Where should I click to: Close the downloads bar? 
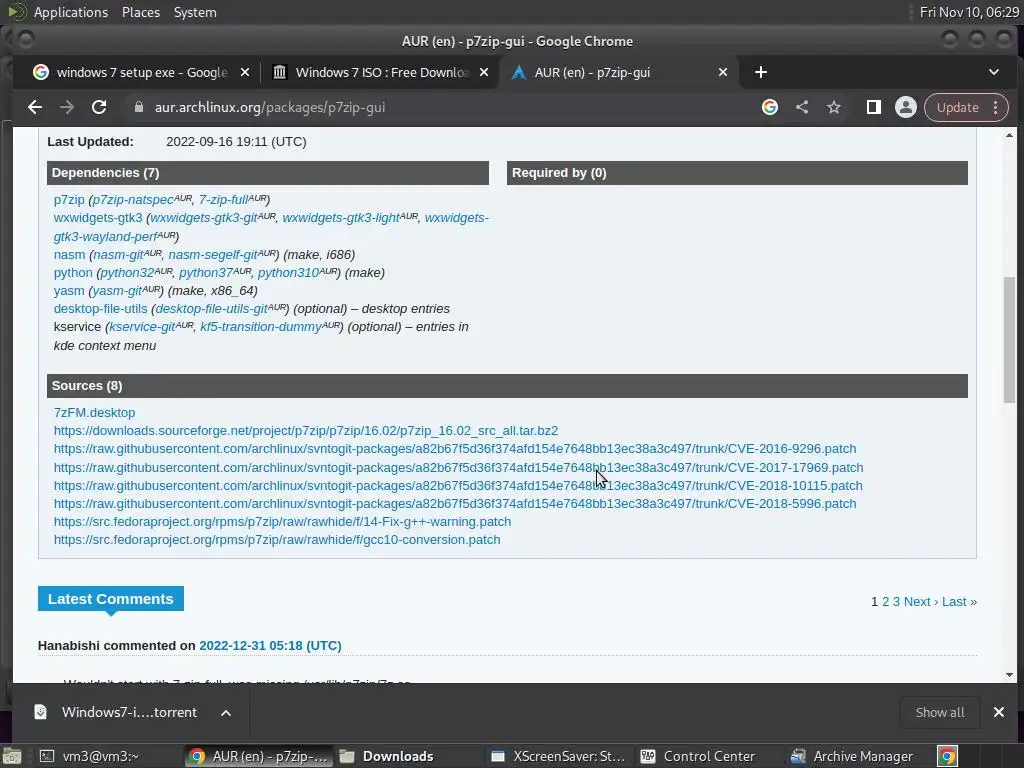click(x=999, y=712)
